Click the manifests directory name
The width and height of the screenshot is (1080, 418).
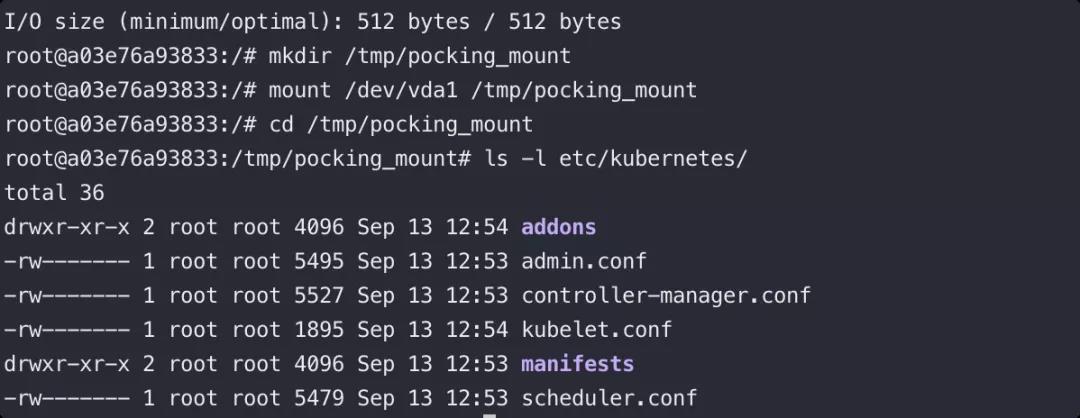(x=577, y=364)
